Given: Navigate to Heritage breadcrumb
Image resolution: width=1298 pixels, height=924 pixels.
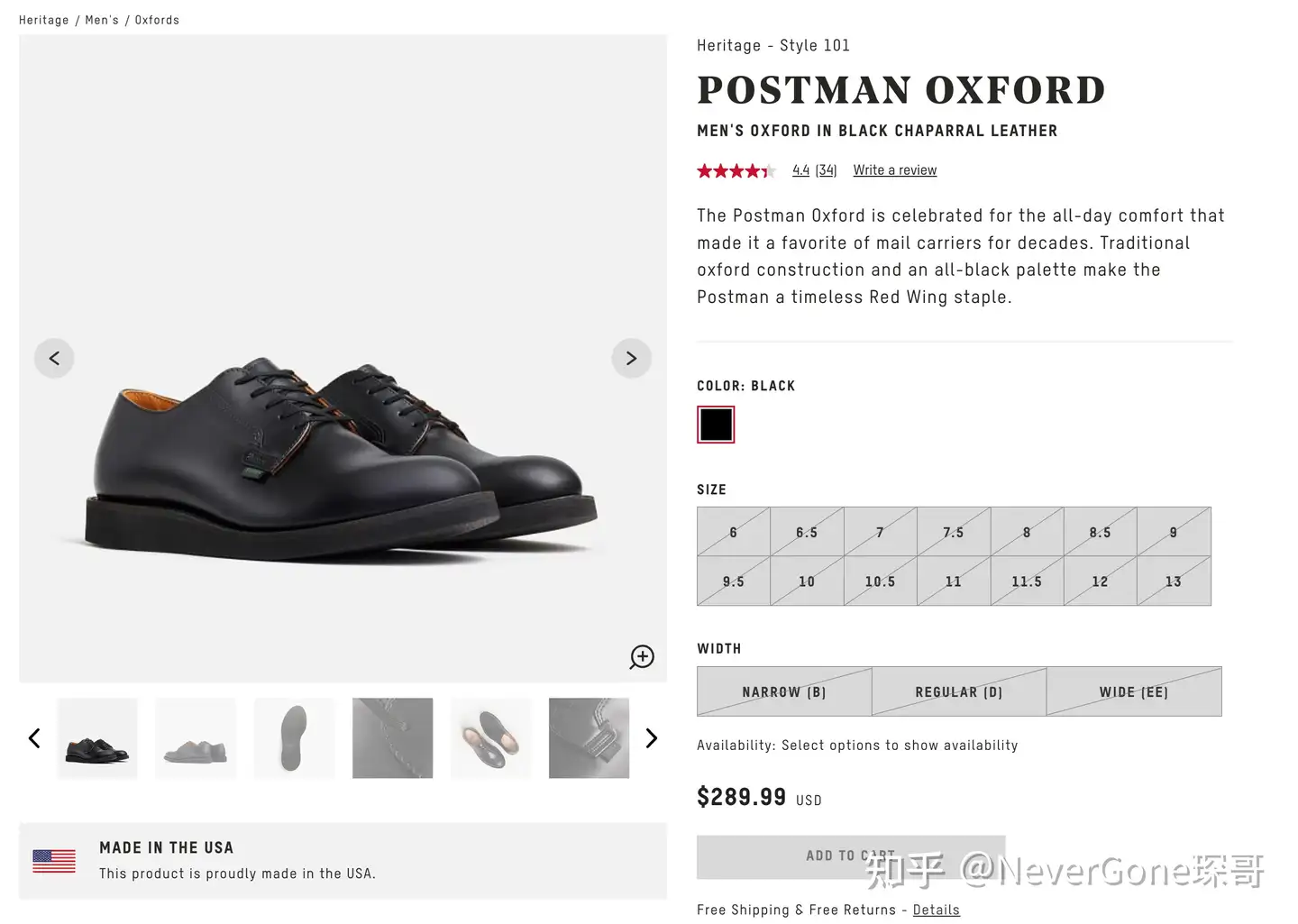Looking at the screenshot, I should pos(44,20).
